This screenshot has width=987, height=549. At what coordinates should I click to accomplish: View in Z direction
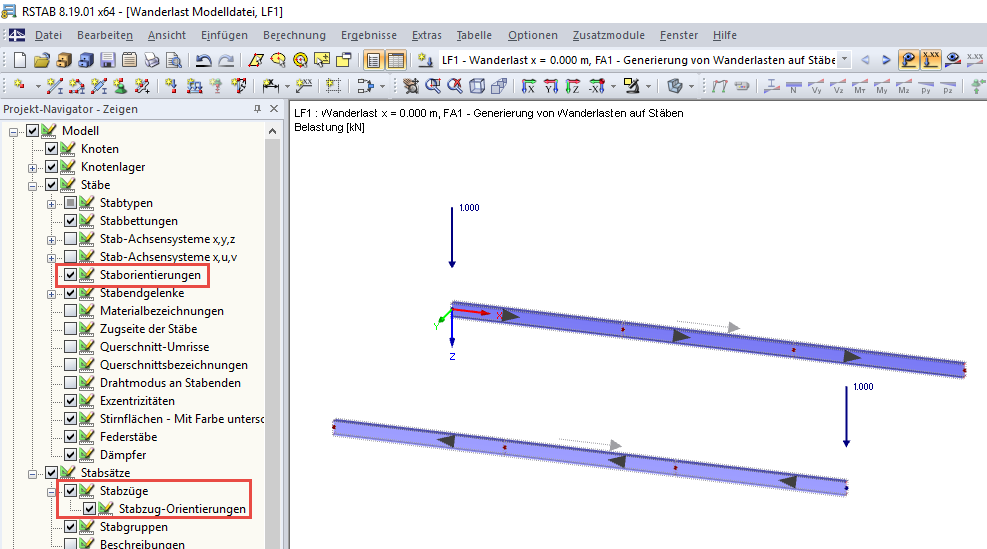[573, 86]
